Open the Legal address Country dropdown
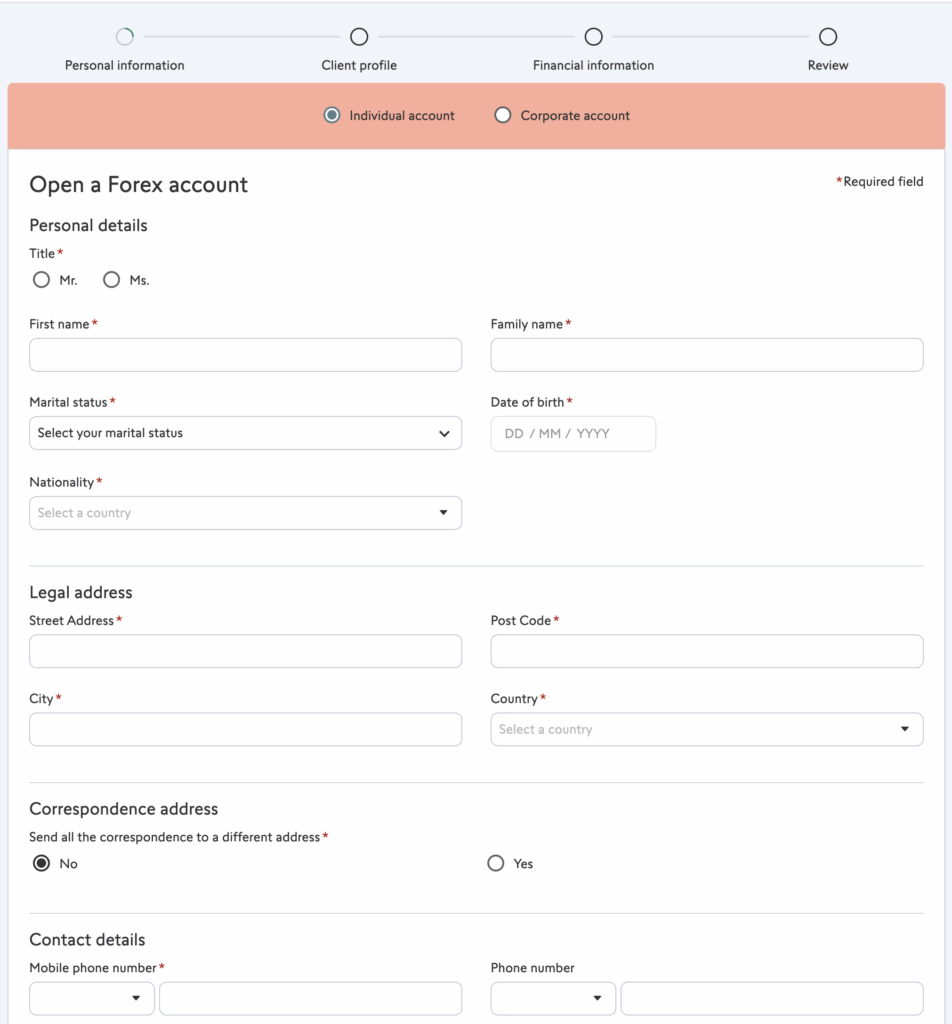This screenshot has height=1024, width=952. (x=706, y=729)
